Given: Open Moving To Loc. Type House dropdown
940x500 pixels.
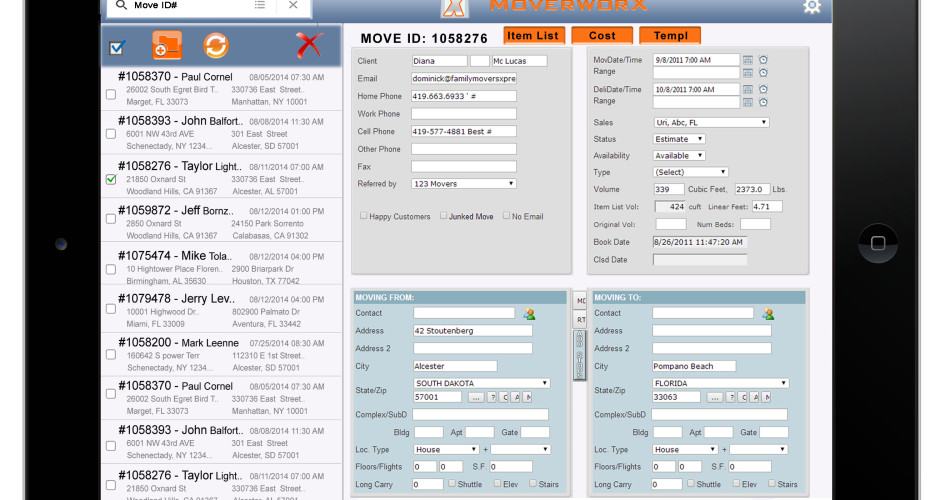Looking at the screenshot, I should pos(685,449).
